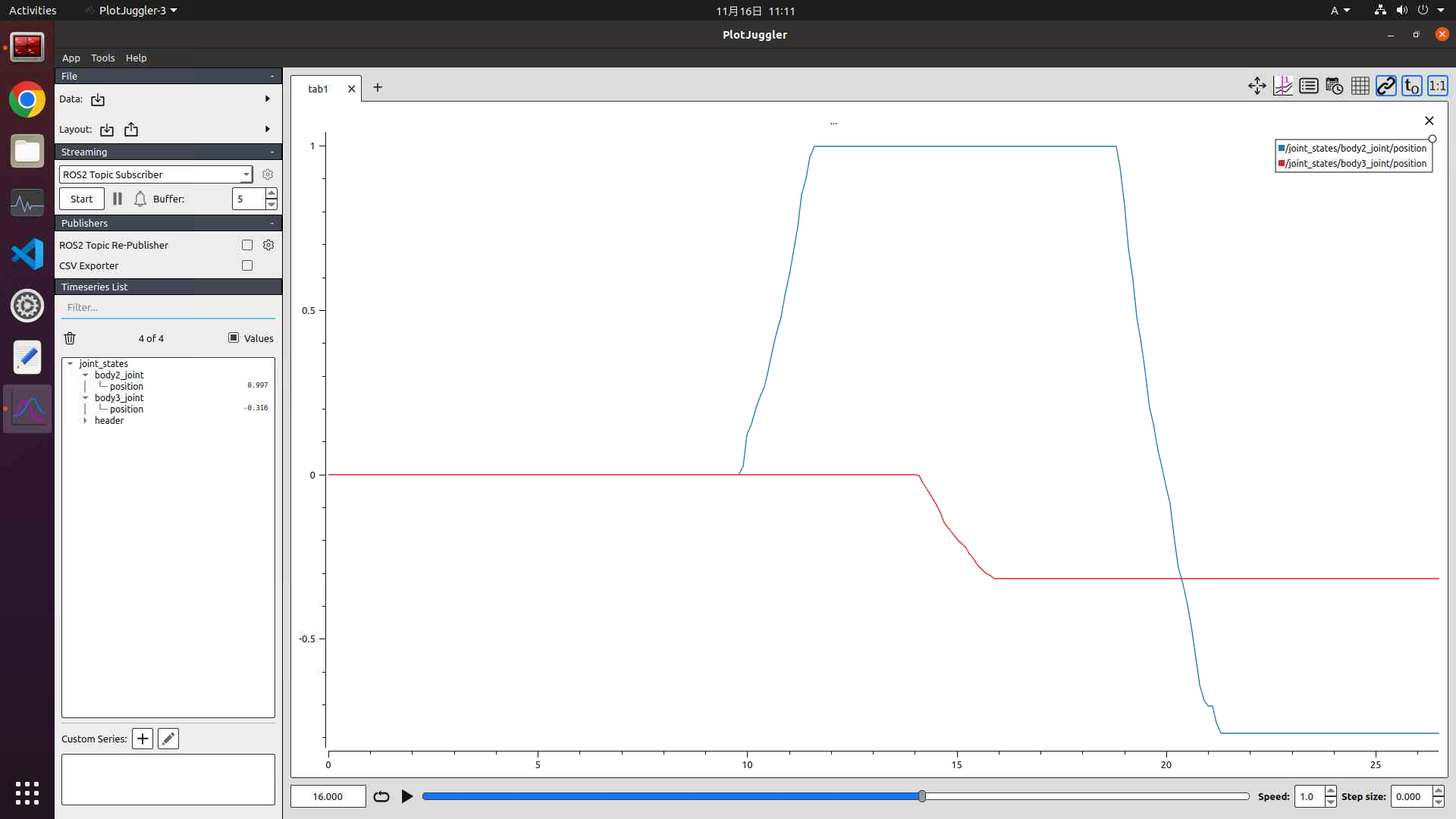Open the Tools menu
Screen dimensions: 1456x819
tap(102, 58)
